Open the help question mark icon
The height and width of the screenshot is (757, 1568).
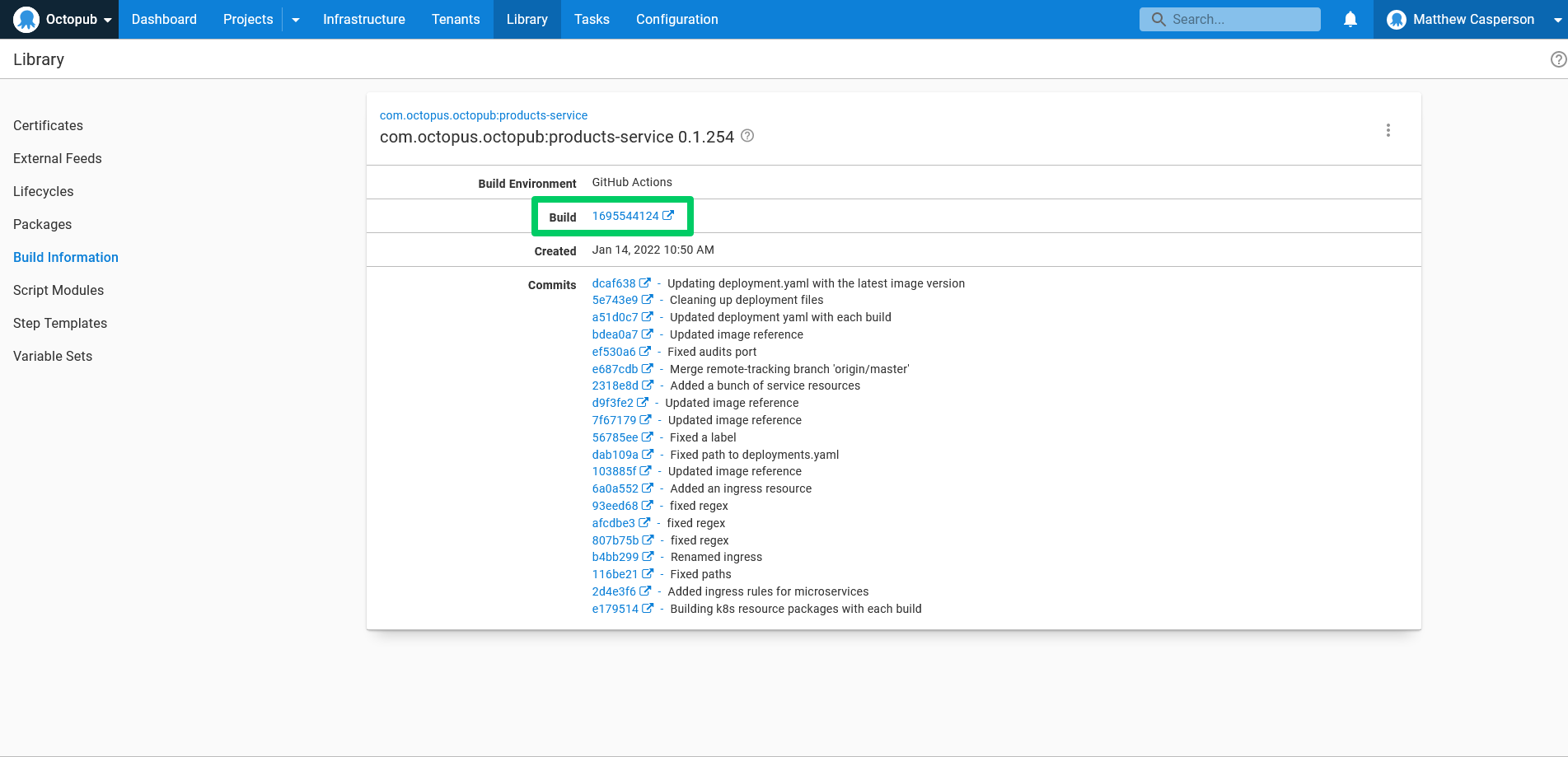pyautogui.click(x=1558, y=59)
